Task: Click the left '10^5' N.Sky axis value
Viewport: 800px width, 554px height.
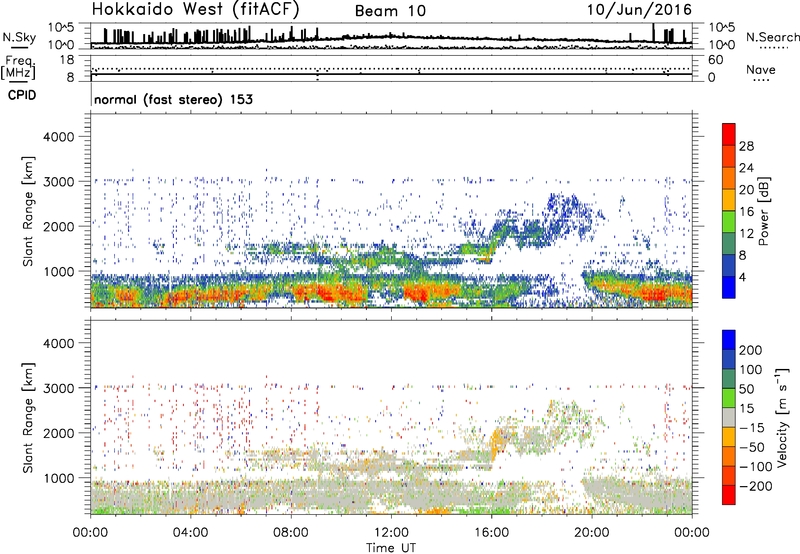Action: point(62,27)
